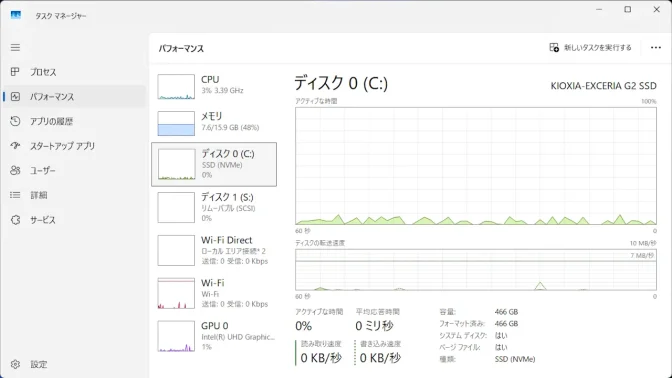
Task: Maximize the Task Manager window
Action: click(627, 9)
